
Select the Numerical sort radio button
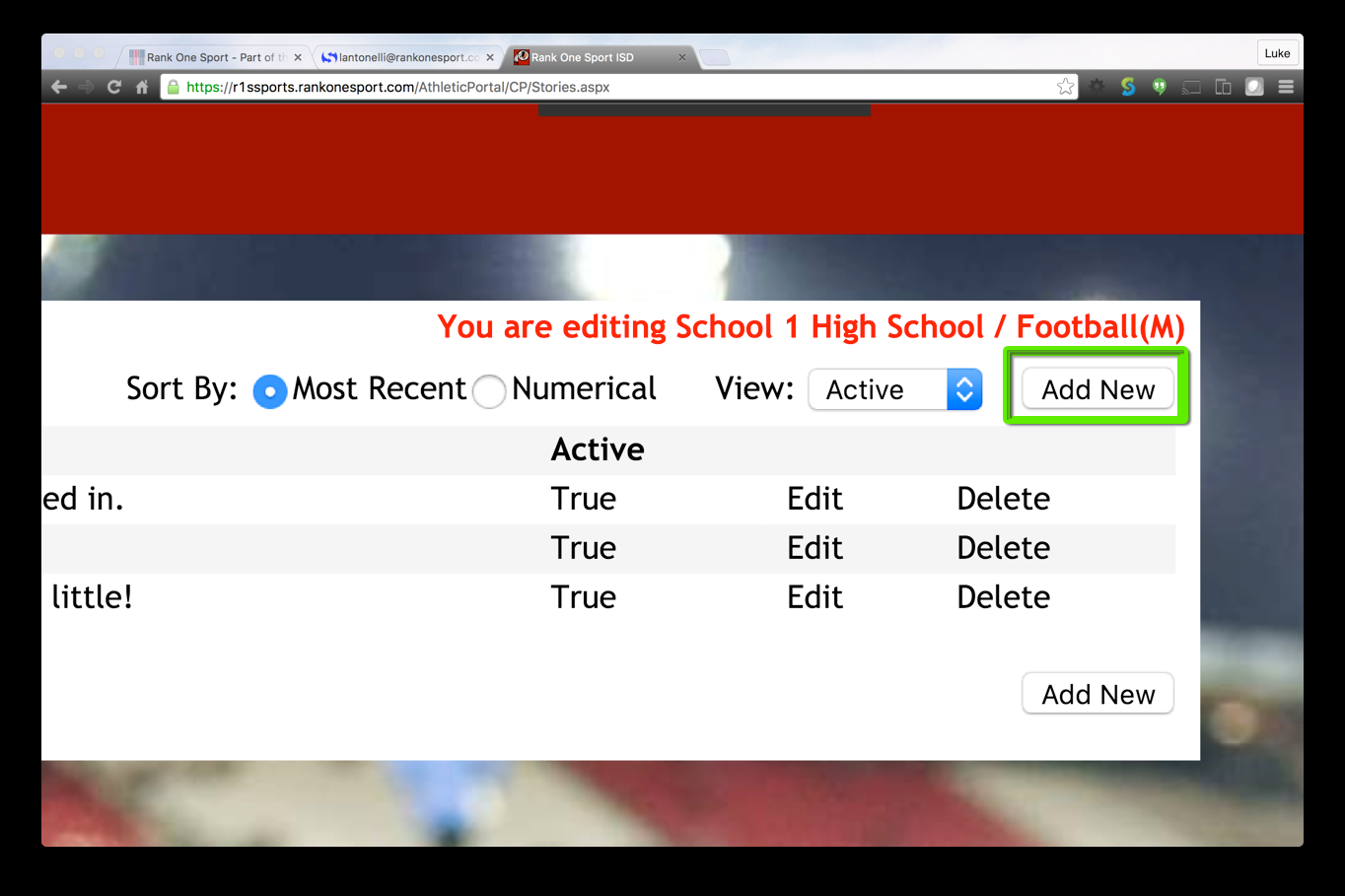click(x=489, y=391)
